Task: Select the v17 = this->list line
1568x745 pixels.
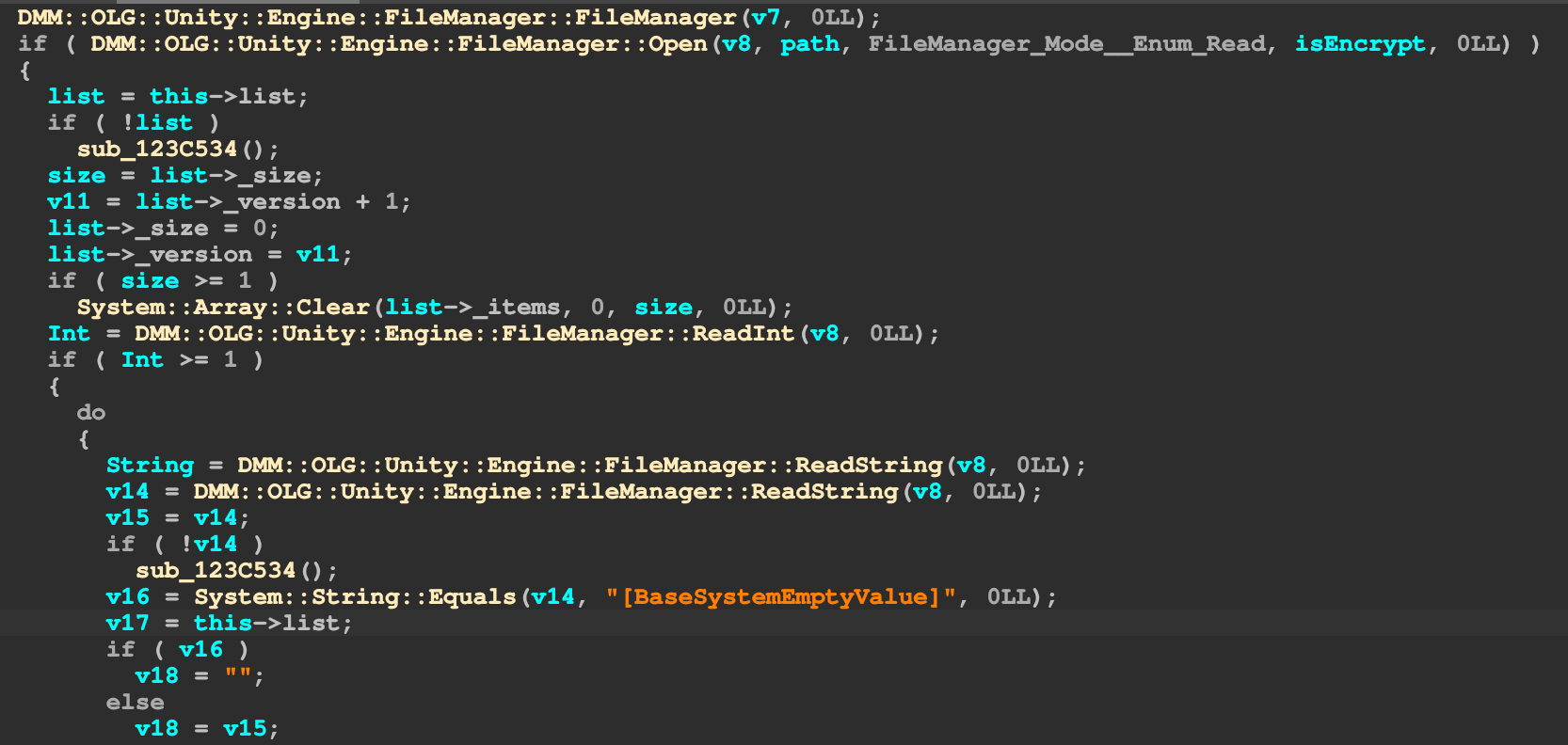Action: (x=230, y=624)
